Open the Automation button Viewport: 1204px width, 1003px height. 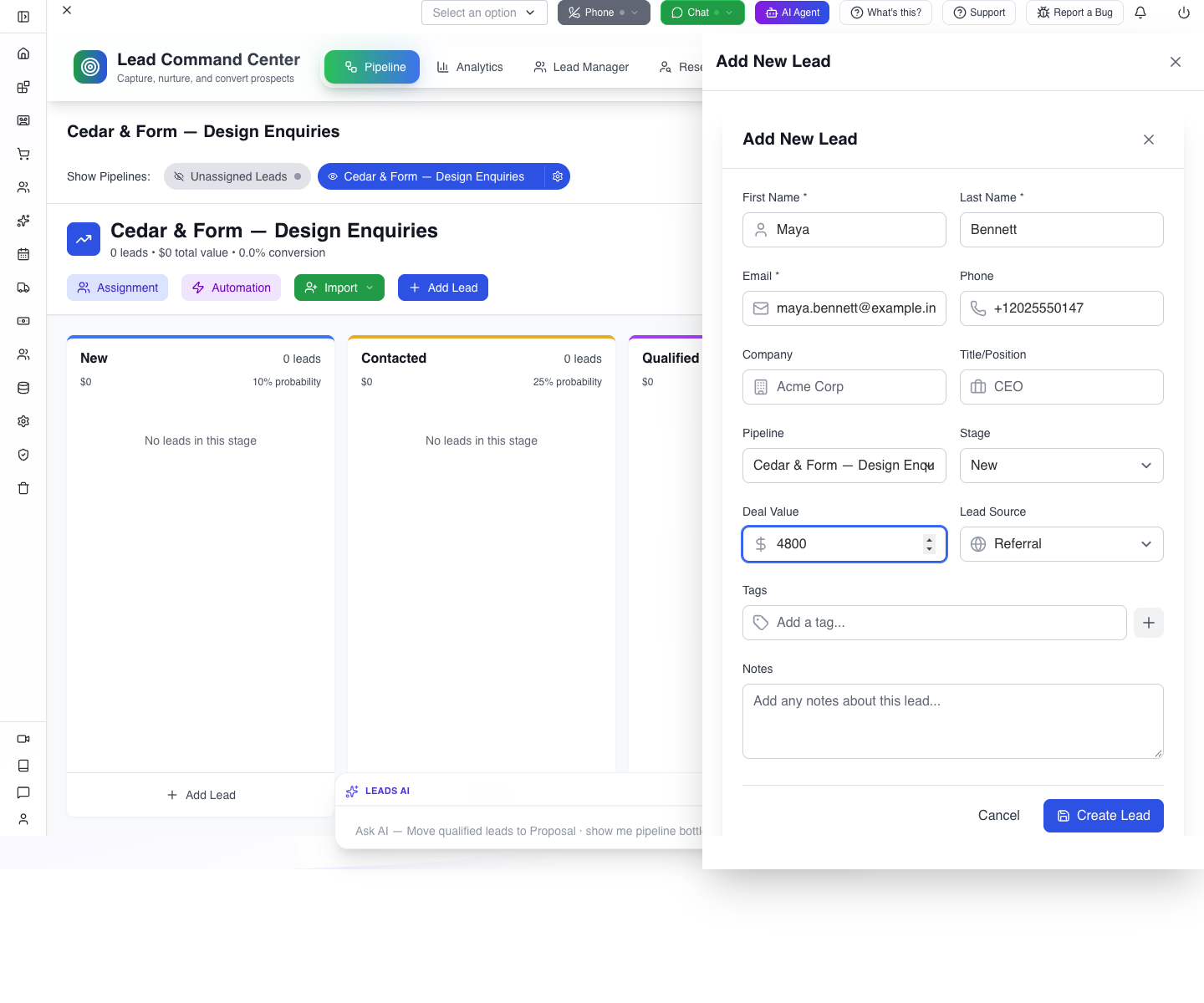pyautogui.click(x=231, y=288)
